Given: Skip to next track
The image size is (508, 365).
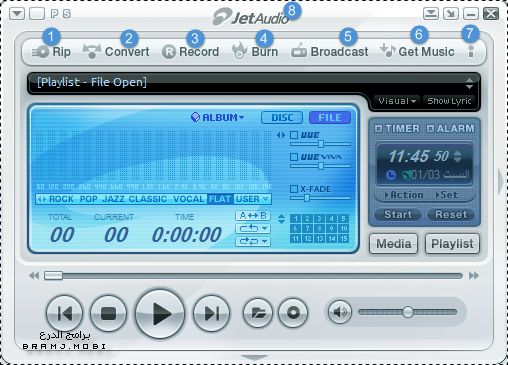Looking at the screenshot, I should tap(211, 313).
